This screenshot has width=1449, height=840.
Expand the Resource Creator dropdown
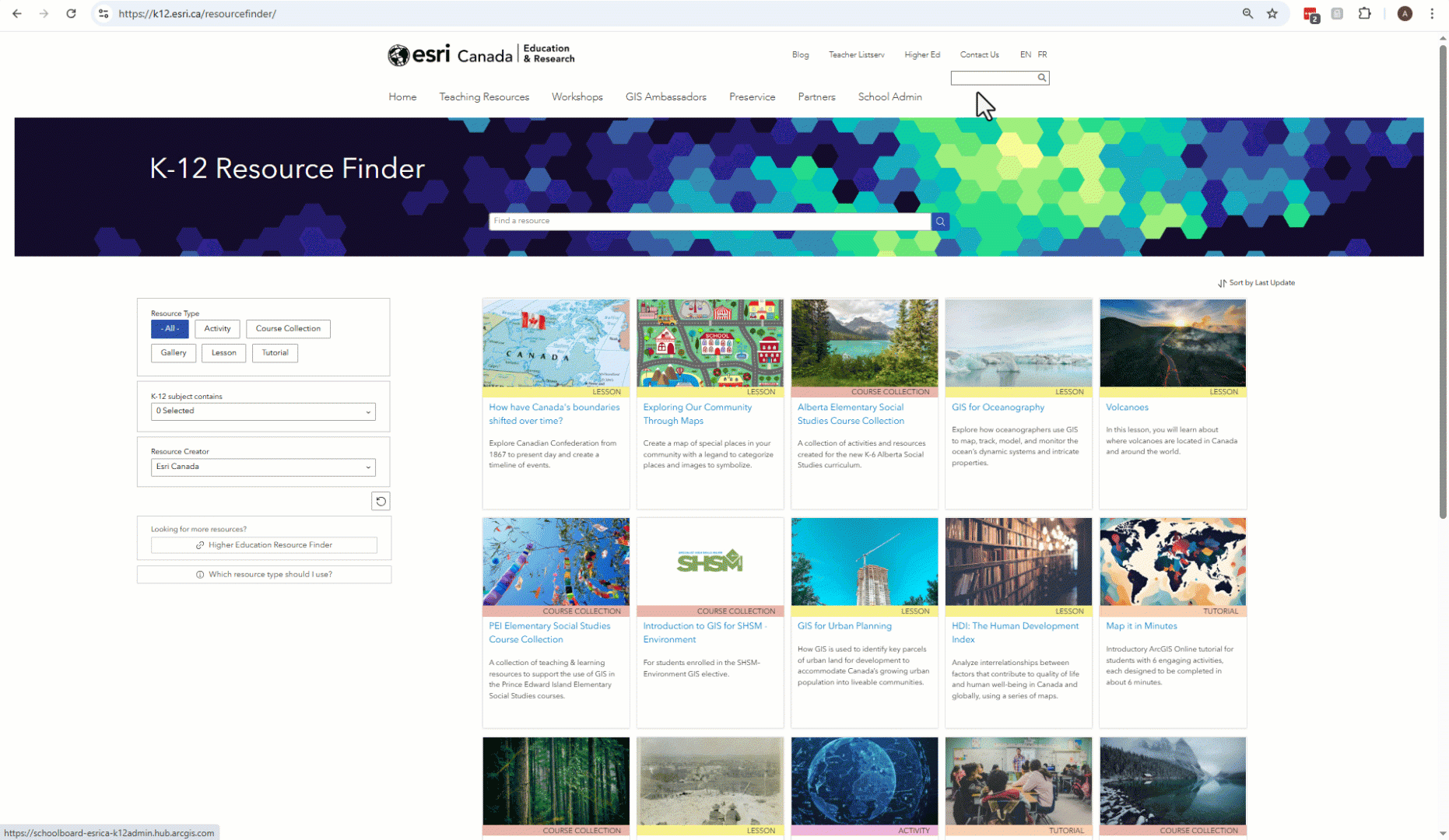263,467
